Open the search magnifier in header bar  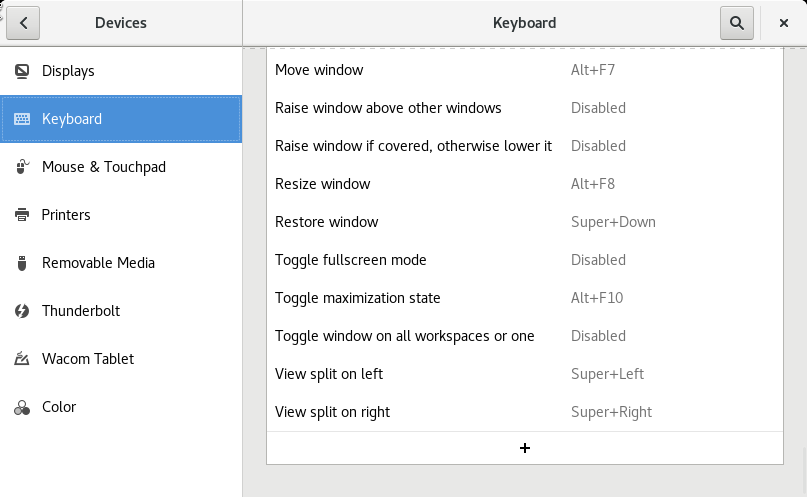tap(736, 23)
